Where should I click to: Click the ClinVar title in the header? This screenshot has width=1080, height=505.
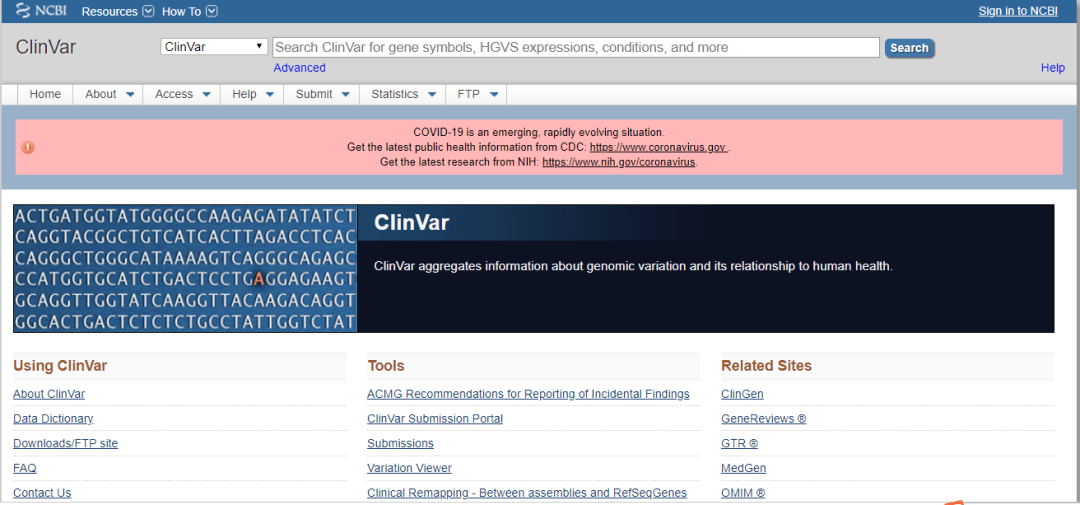pyautogui.click(x=45, y=48)
